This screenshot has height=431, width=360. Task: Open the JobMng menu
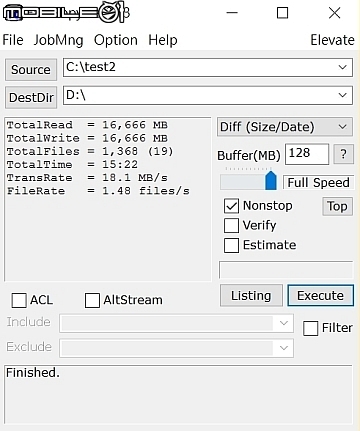[58, 40]
